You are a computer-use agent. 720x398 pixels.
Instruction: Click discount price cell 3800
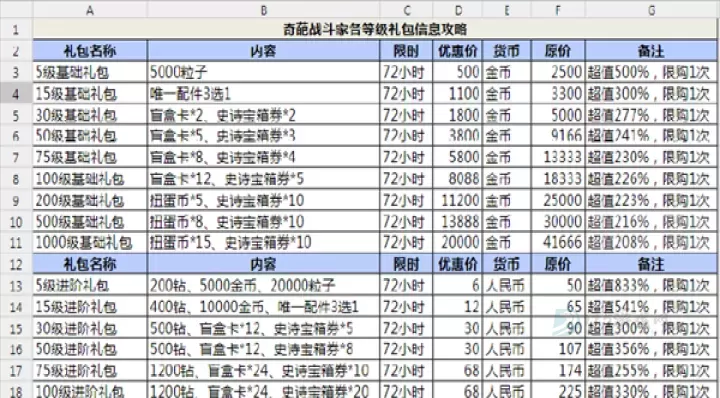(x=457, y=136)
